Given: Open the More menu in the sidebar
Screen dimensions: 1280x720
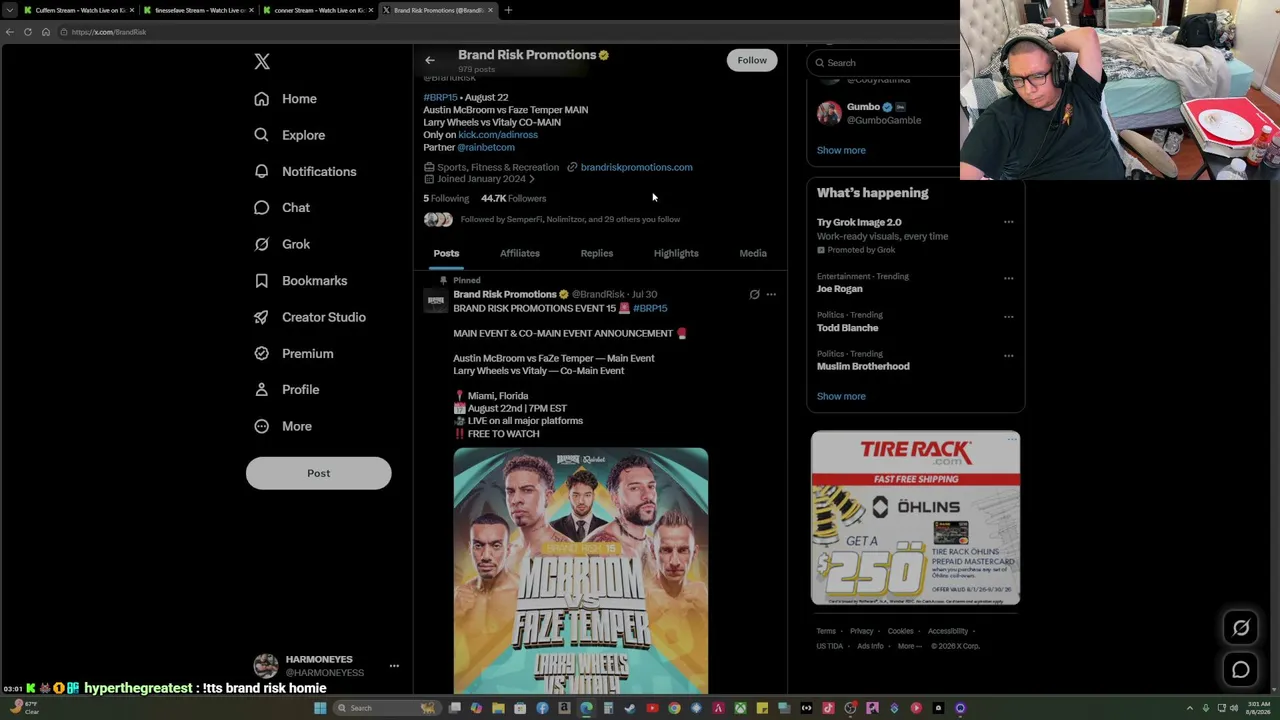Looking at the screenshot, I should 283,426.
